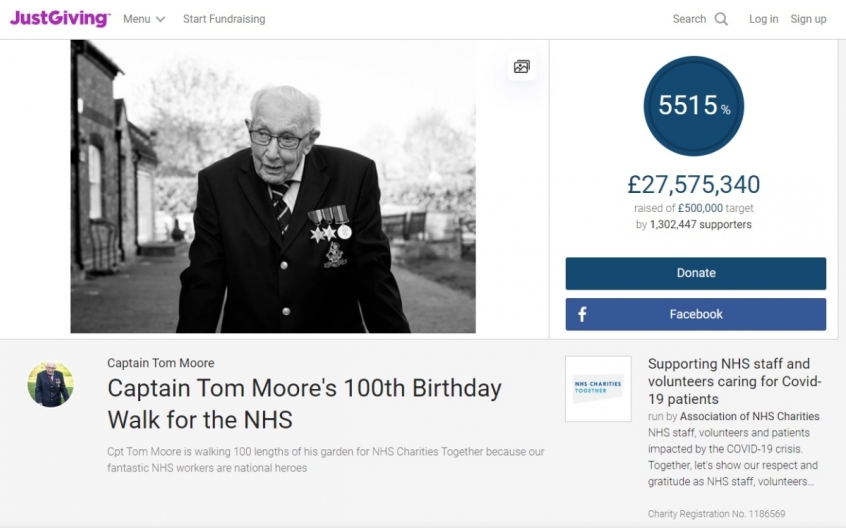This screenshot has width=846, height=528.
Task: Expand the Menu dropdown chevron
Action: (x=161, y=20)
